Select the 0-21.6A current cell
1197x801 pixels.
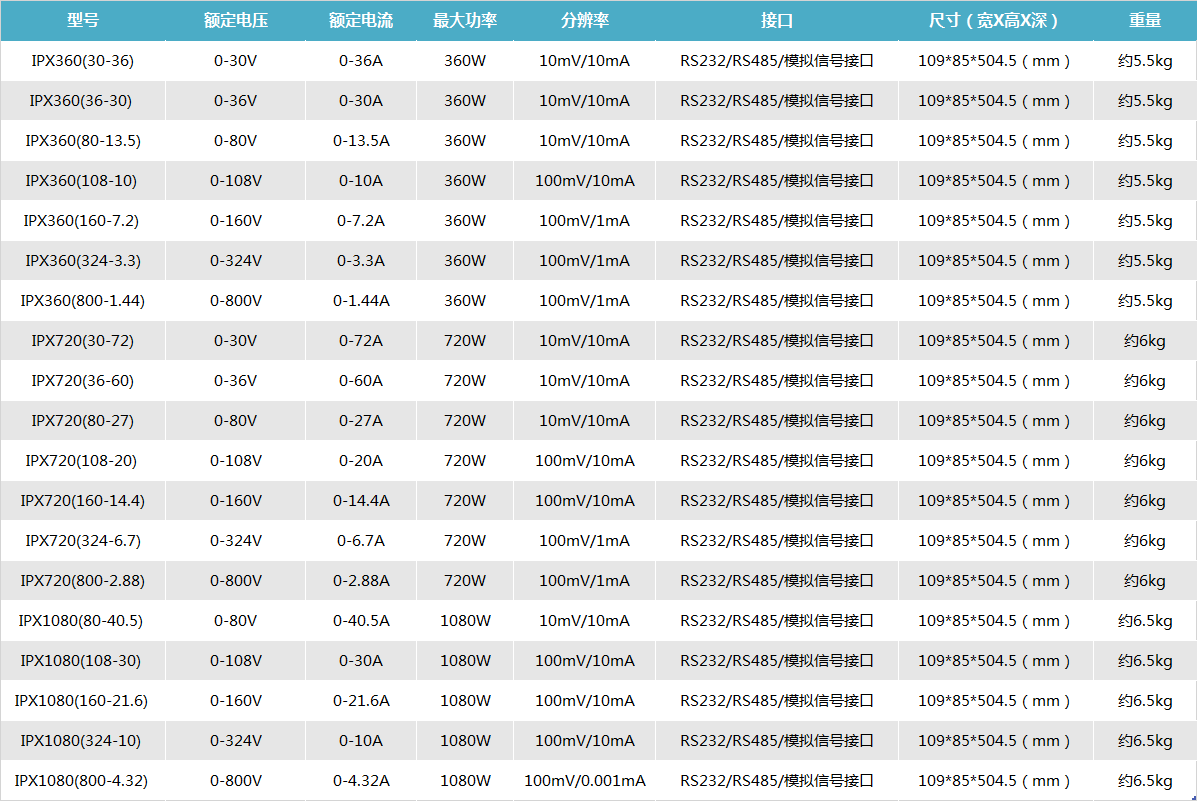coord(361,701)
